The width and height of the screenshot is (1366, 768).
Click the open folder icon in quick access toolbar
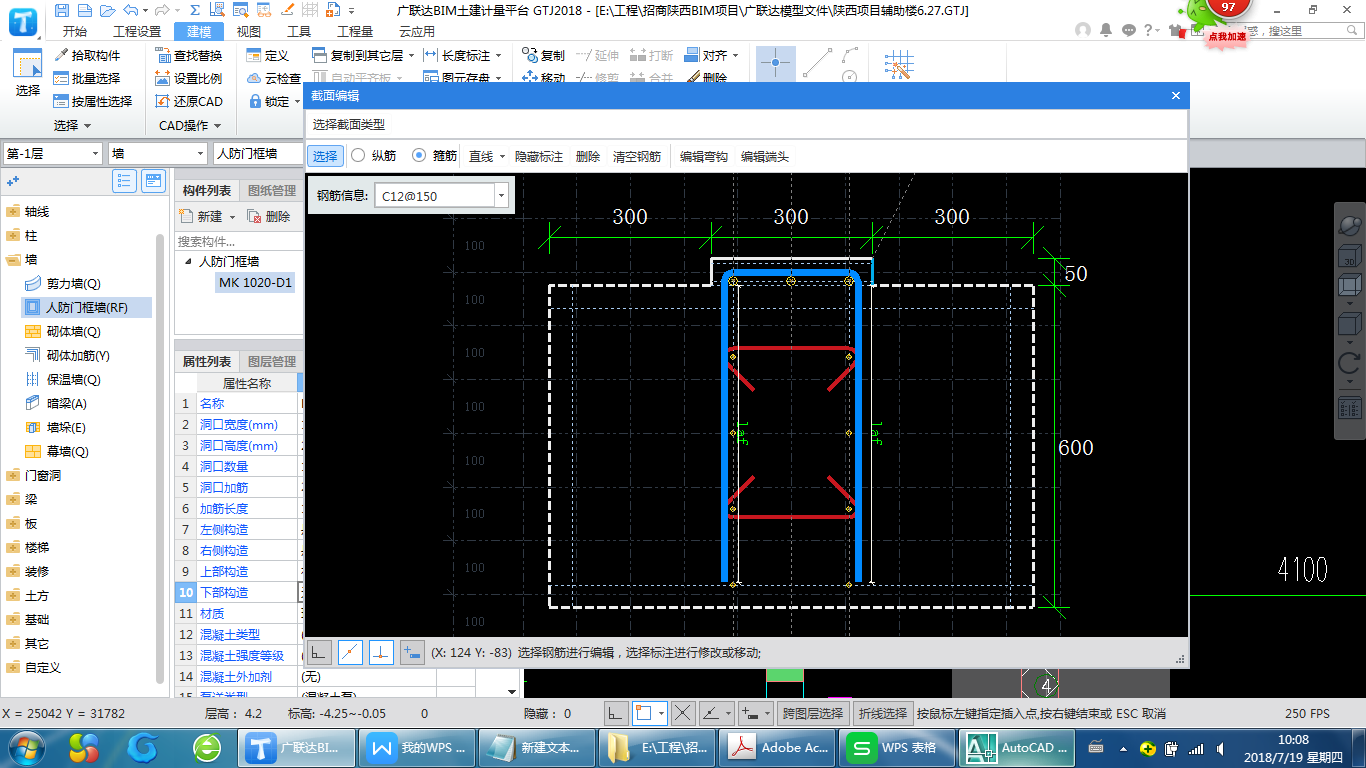(x=106, y=11)
